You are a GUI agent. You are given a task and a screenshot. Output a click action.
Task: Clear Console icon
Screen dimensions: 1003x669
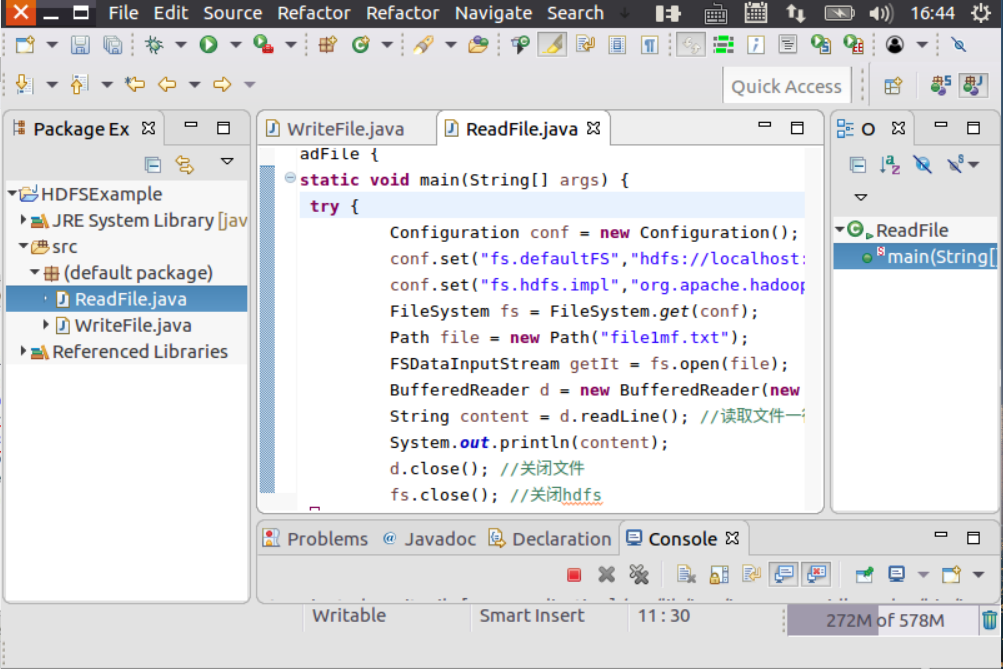686,575
